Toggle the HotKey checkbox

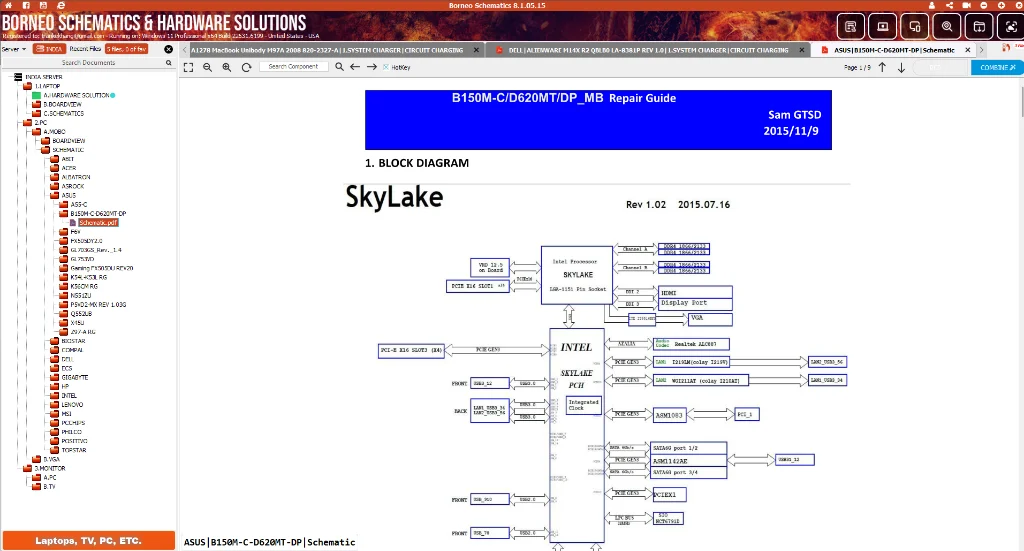385,67
